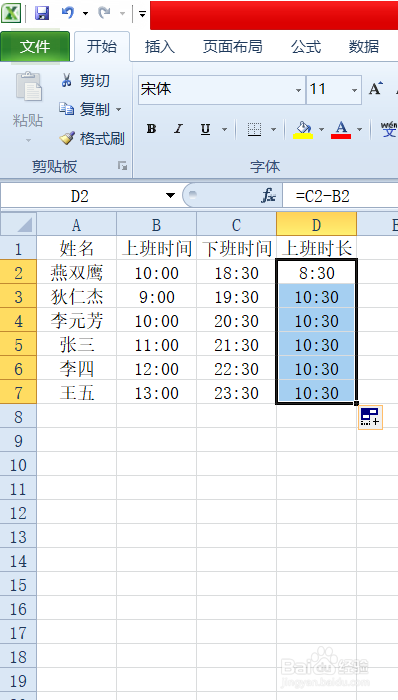Open the 复制 dropdown arrow
This screenshot has width=398, height=700.
[118, 109]
